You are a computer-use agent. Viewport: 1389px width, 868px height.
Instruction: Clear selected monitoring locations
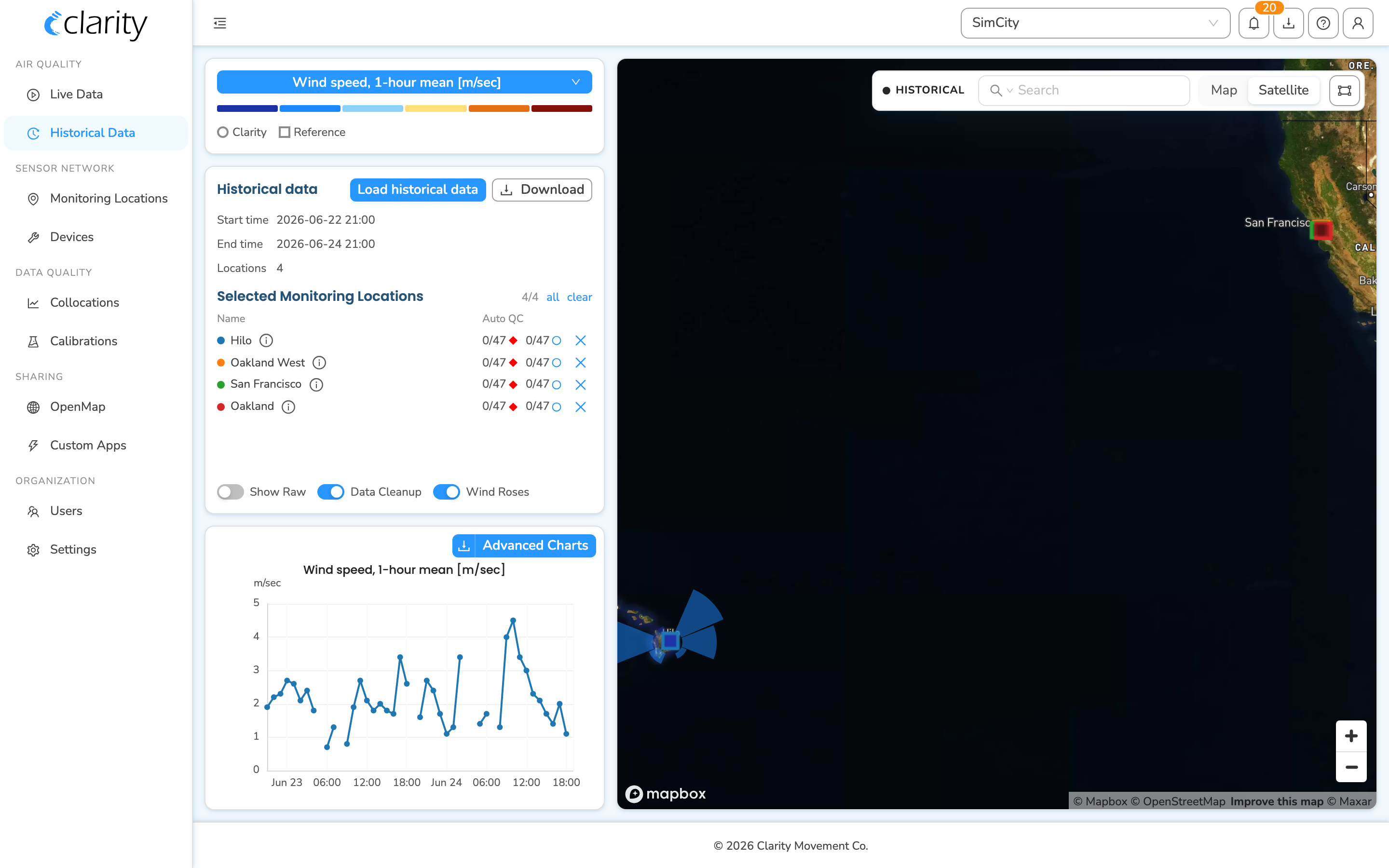tap(579, 297)
